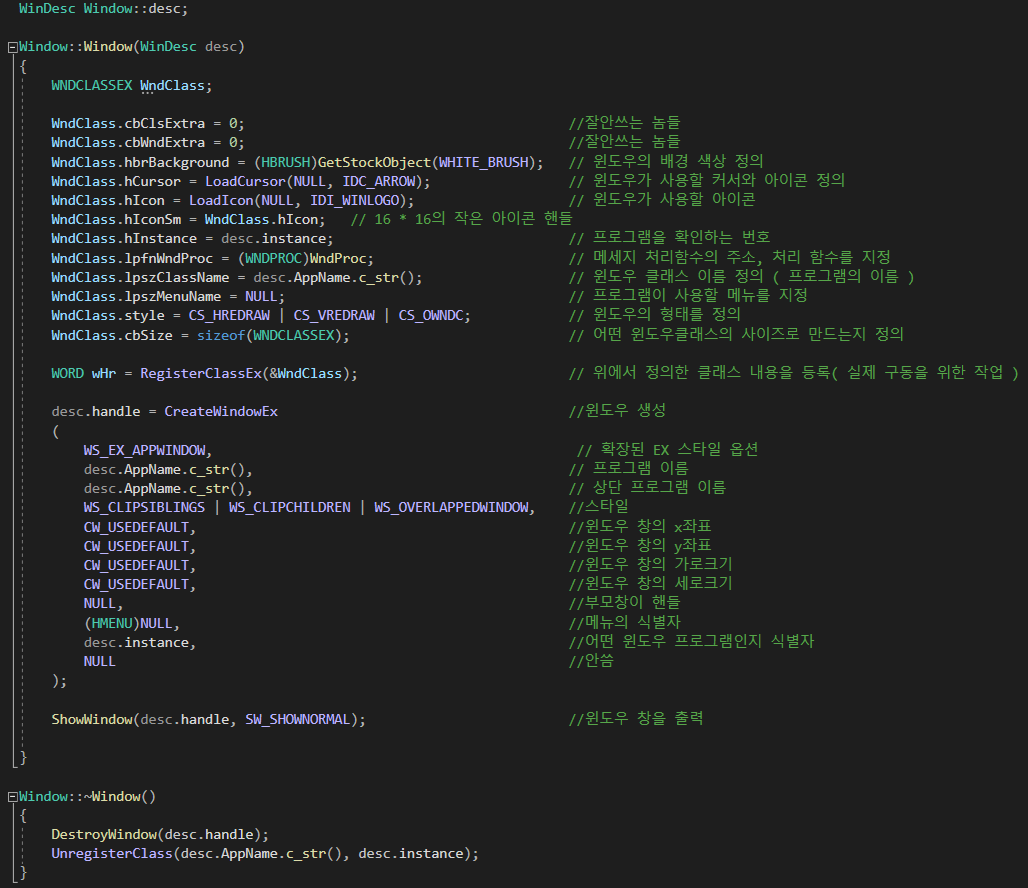Click the UnregisterClass call line
The width and height of the screenshot is (1028, 888).
tap(265, 853)
